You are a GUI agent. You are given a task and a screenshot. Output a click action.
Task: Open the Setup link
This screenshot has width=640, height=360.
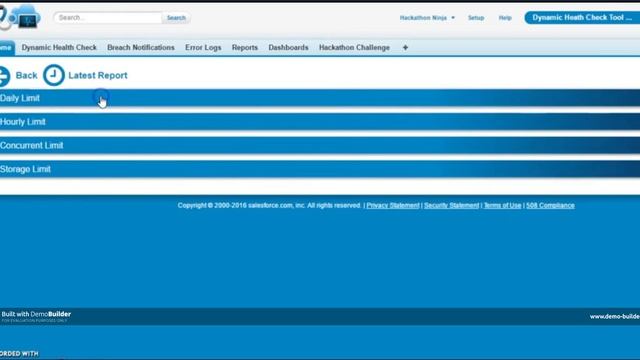[476, 18]
